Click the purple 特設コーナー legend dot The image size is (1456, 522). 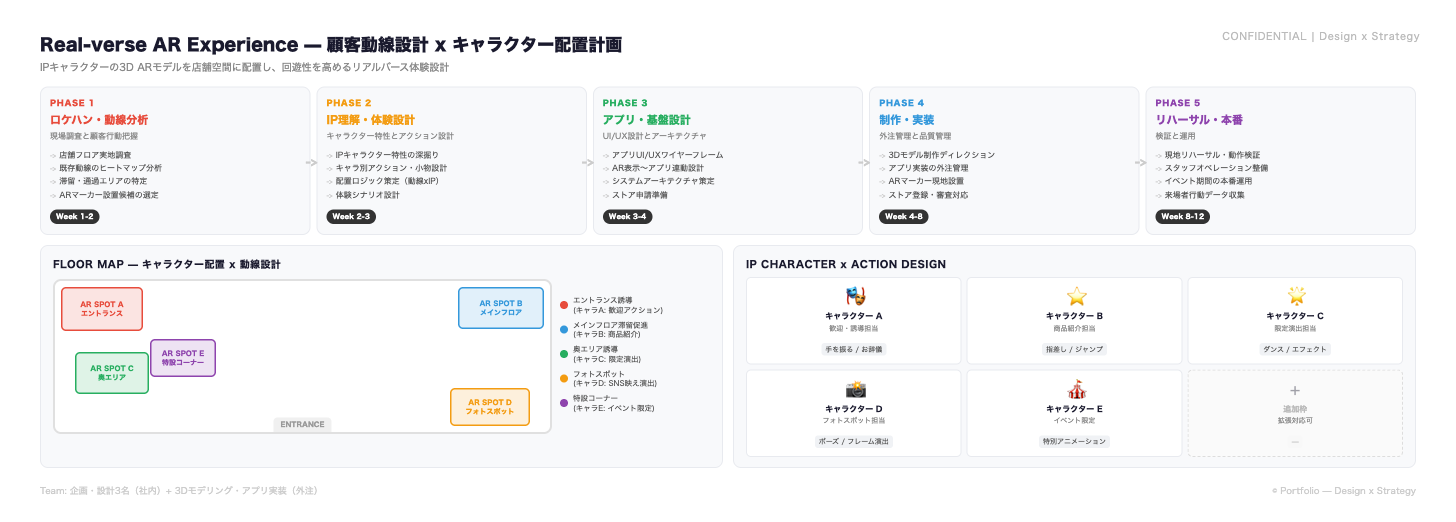point(564,403)
